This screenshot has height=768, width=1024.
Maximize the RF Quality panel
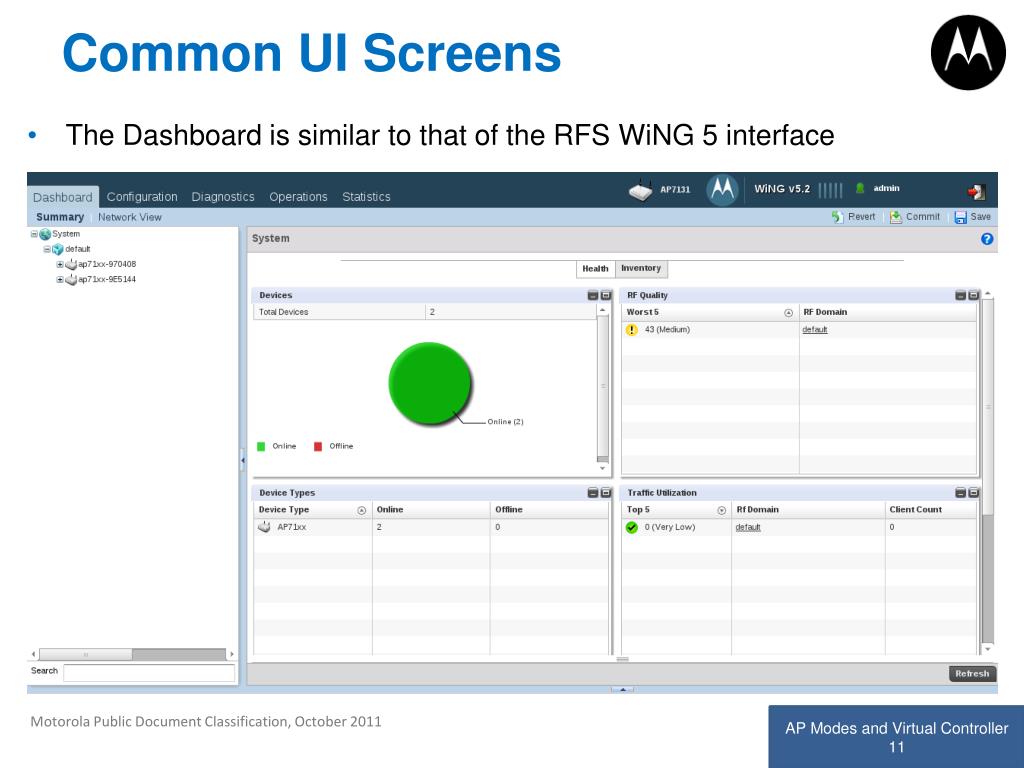973,295
